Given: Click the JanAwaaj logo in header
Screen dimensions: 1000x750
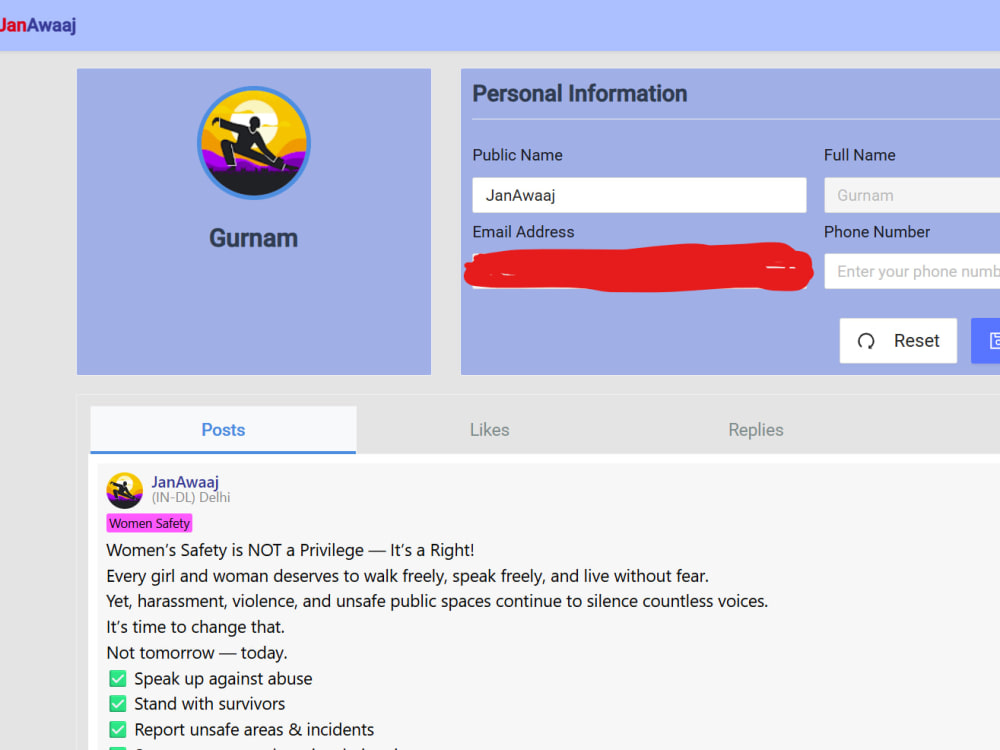Looking at the screenshot, I should point(38,25).
